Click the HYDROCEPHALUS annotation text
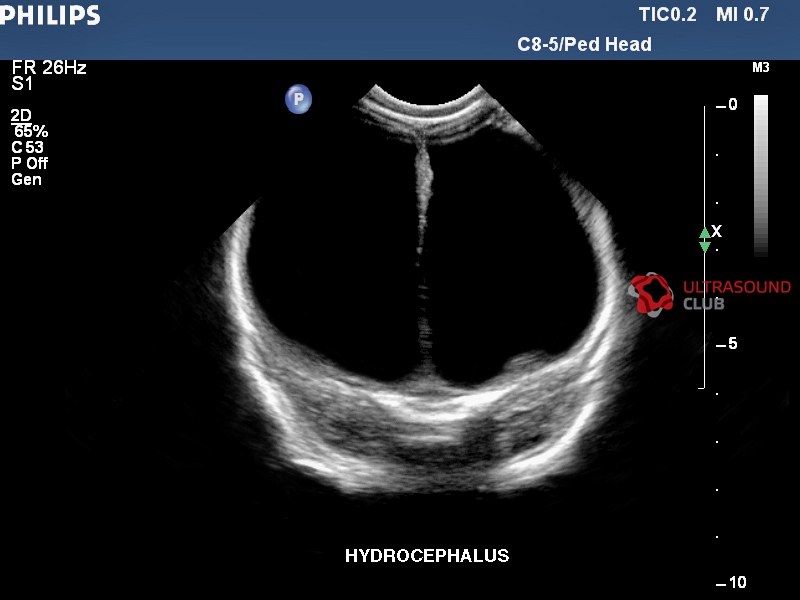This screenshot has height=600, width=800. click(x=427, y=555)
